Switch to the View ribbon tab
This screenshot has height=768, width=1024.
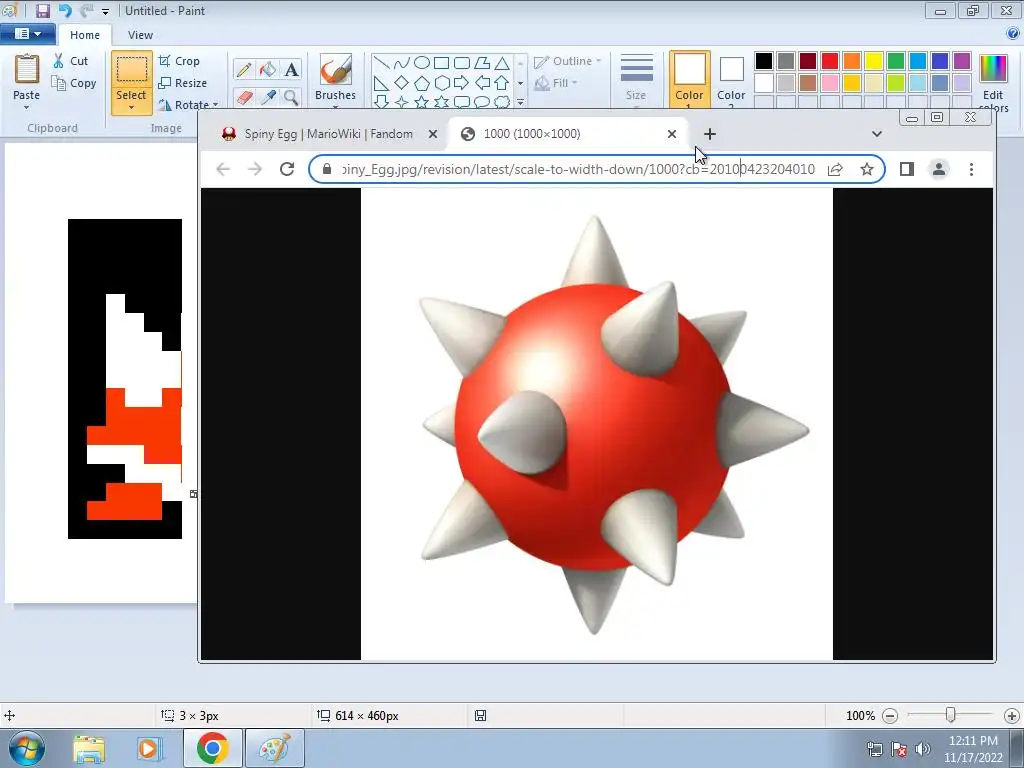click(x=140, y=35)
